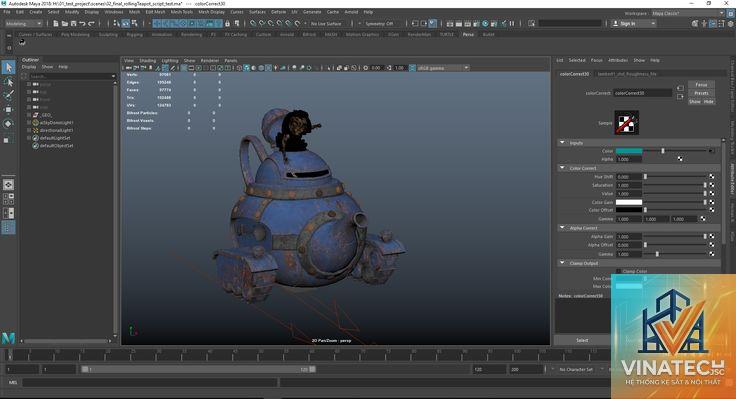
Task: Click the Sample swatch thumbnail
Action: [627, 123]
